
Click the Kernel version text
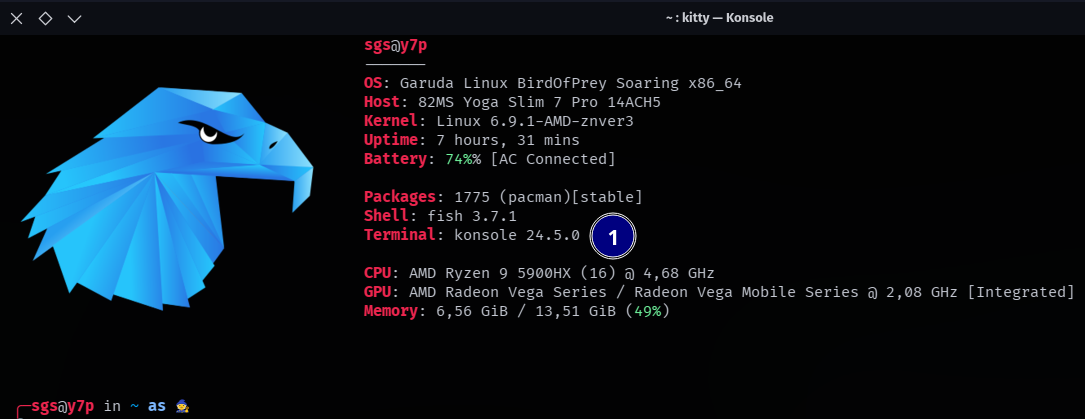(x=536, y=122)
